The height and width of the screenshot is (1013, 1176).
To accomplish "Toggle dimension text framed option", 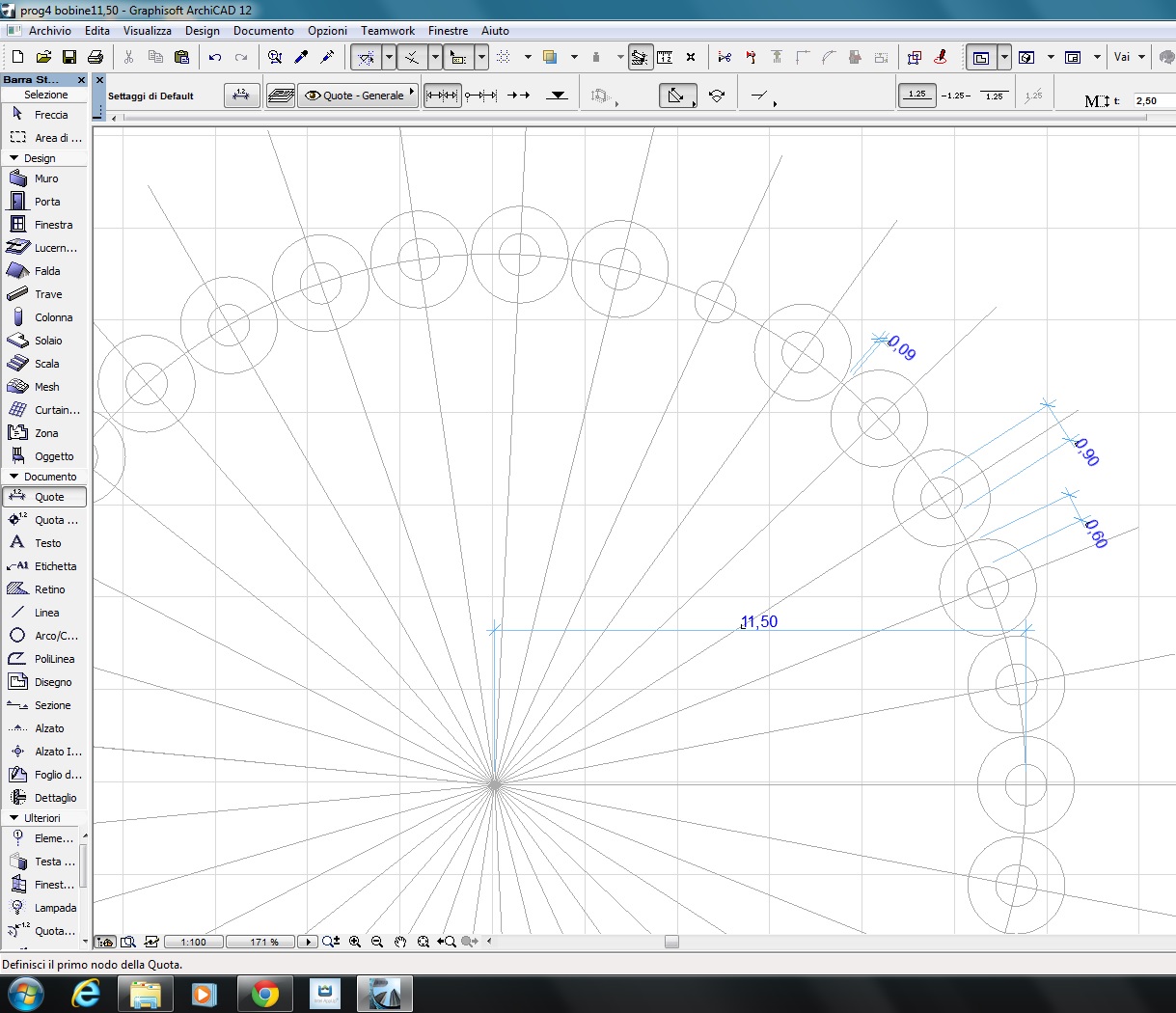I will coord(994,96).
